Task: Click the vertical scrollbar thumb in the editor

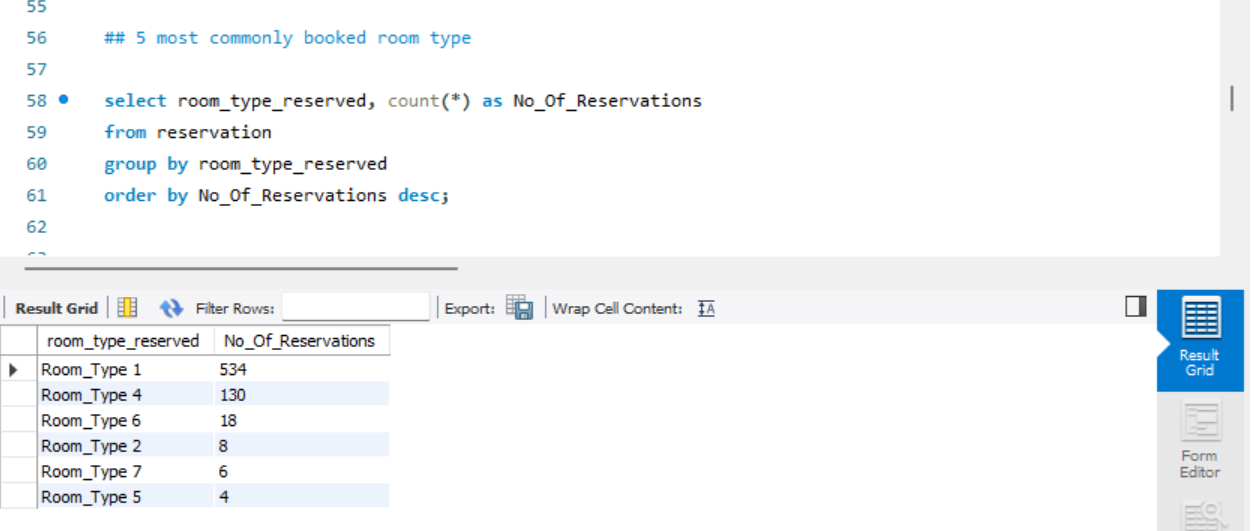Action: (1231, 99)
